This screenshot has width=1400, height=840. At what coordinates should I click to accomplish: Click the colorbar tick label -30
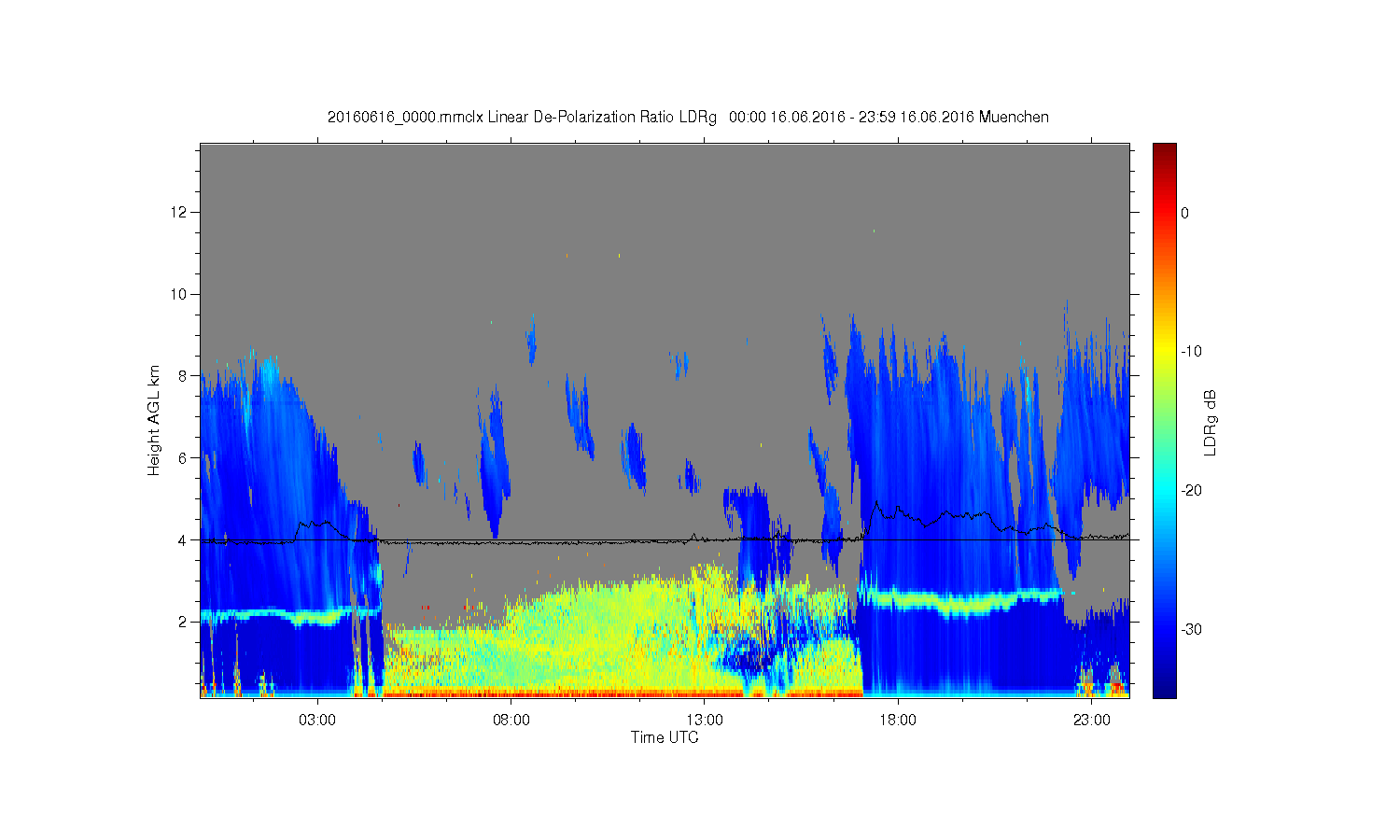click(x=1191, y=630)
